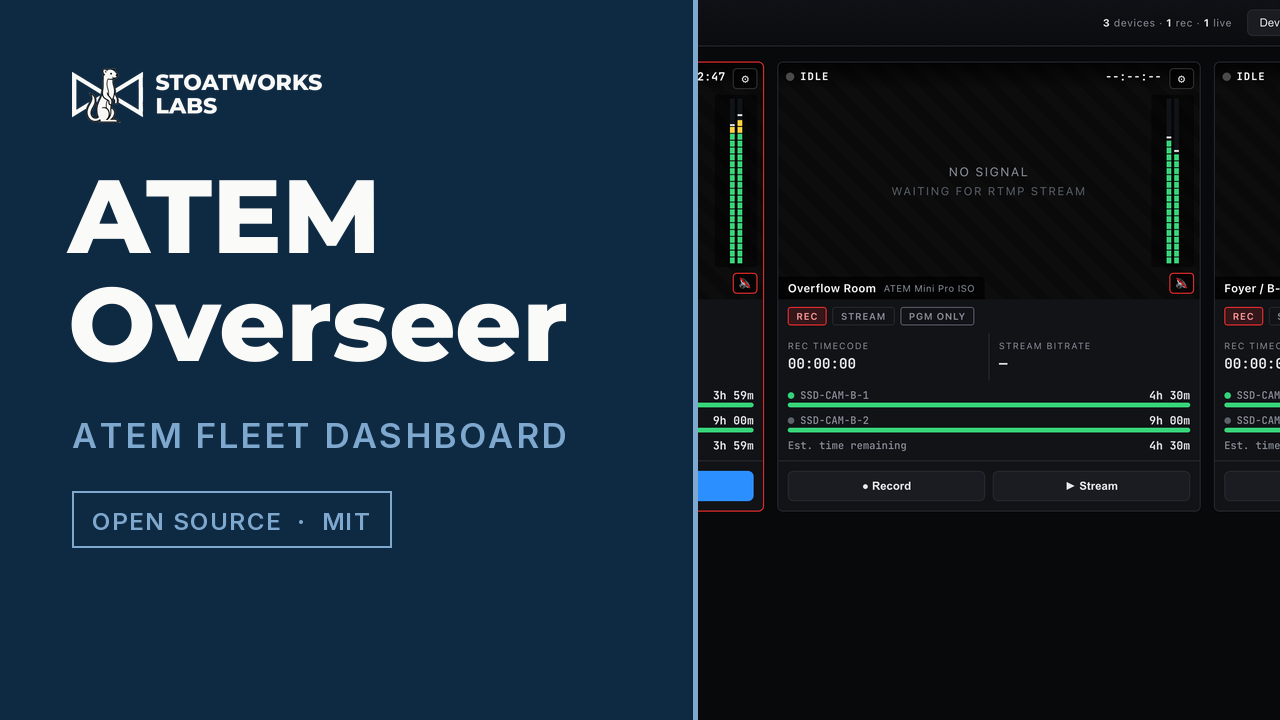Start streaming with the Stream button
The image size is (1280, 720).
click(x=1091, y=486)
